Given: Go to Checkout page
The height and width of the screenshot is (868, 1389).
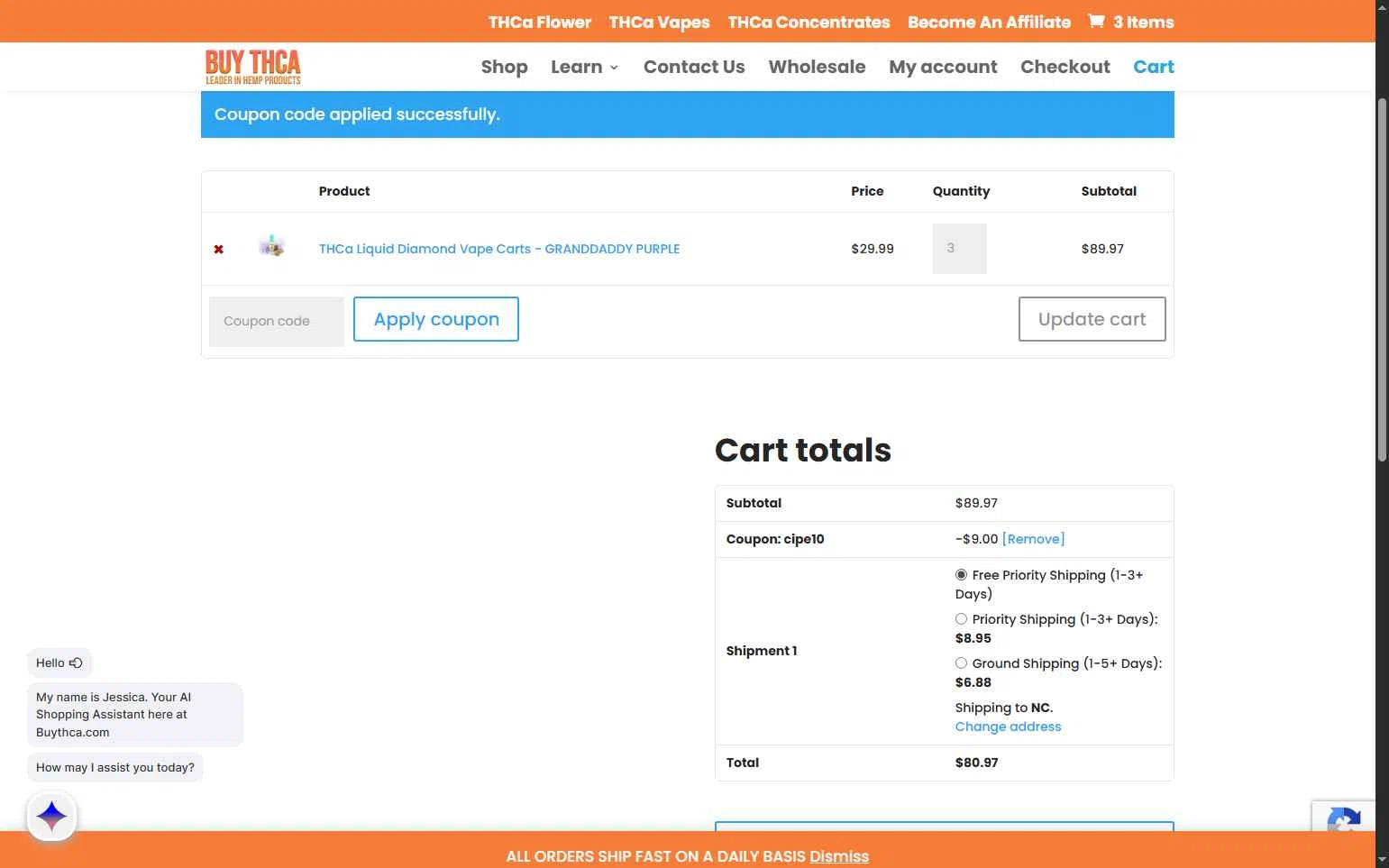Looking at the screenshot, I should pos(1065,67).
